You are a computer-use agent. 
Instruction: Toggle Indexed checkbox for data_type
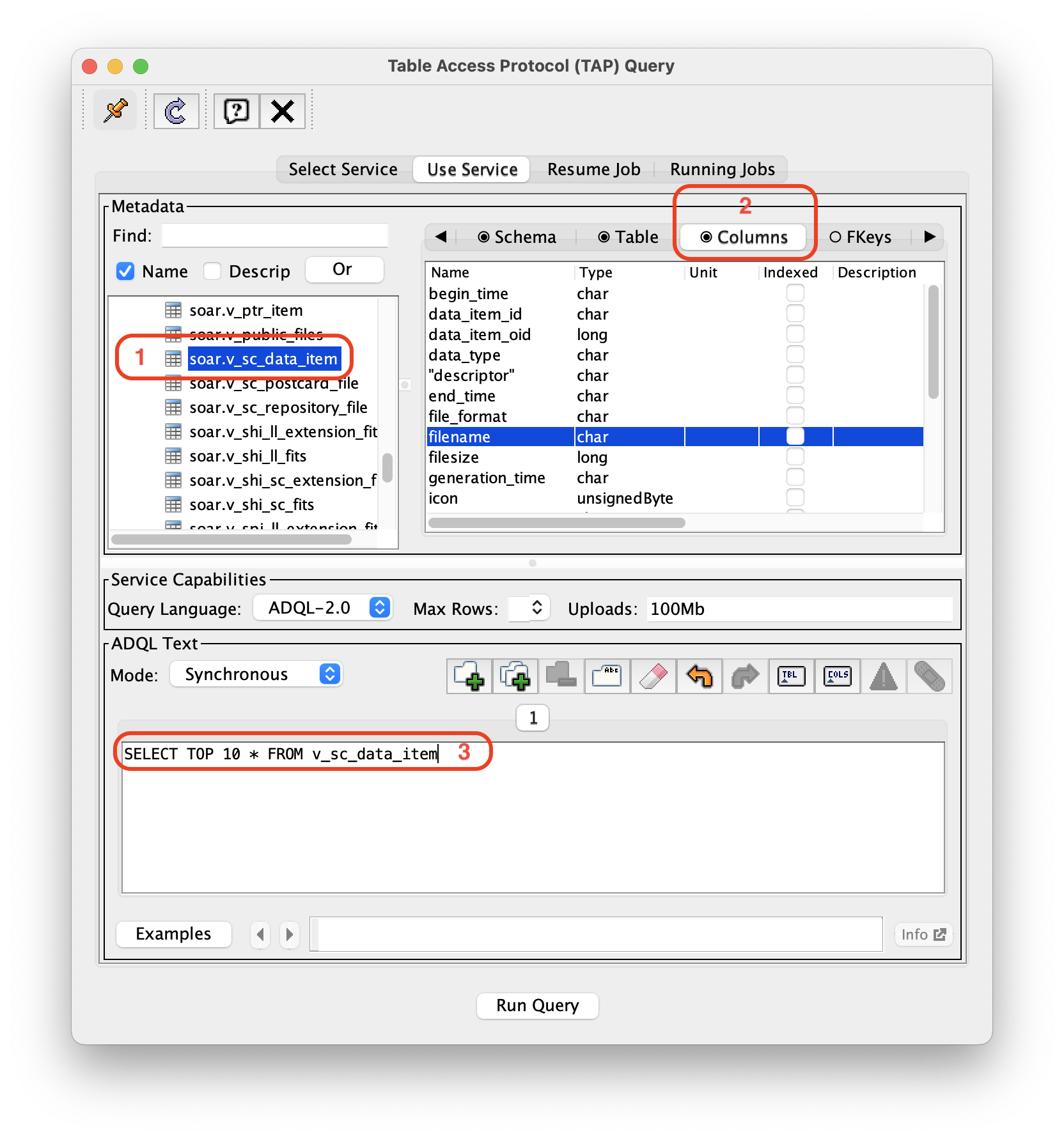pyautogui.click(x=795, y=355)
